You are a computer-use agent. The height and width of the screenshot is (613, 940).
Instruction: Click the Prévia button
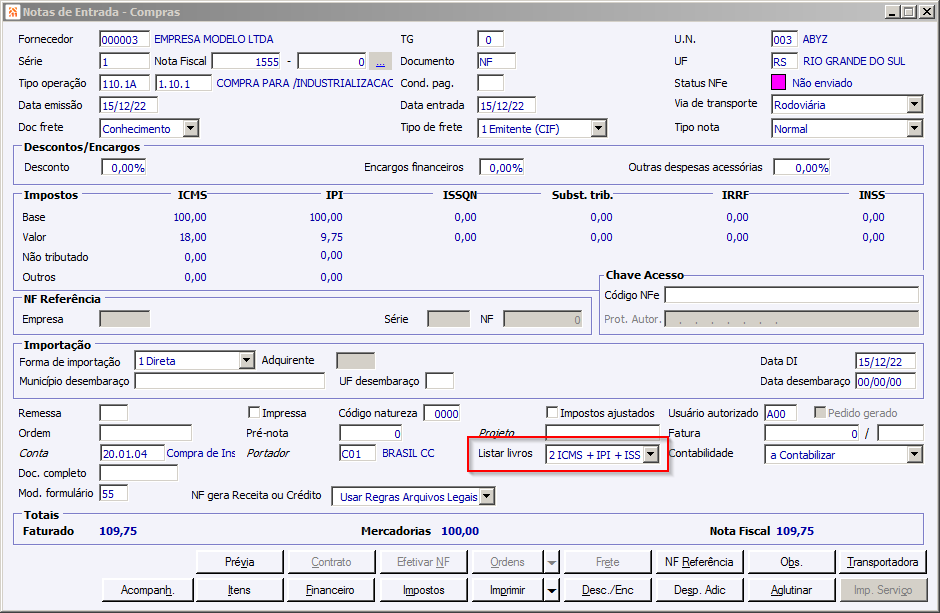coord(239,562)
